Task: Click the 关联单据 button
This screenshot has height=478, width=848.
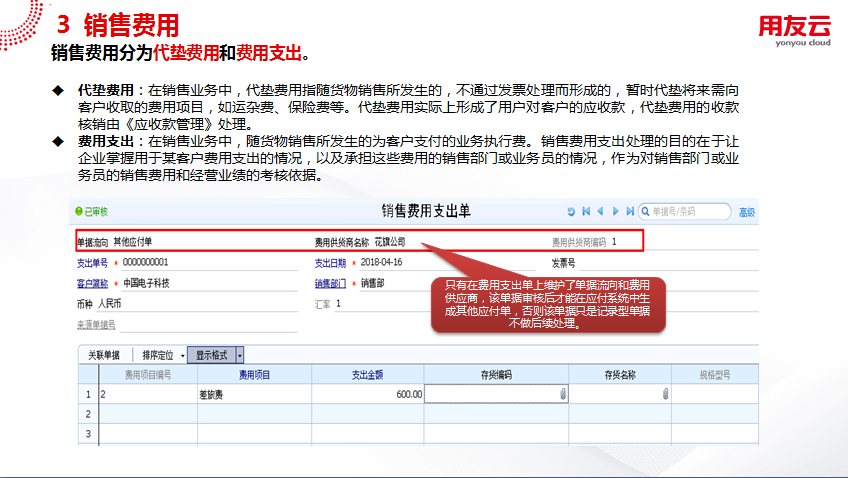Action: click(x=104, y=355)
